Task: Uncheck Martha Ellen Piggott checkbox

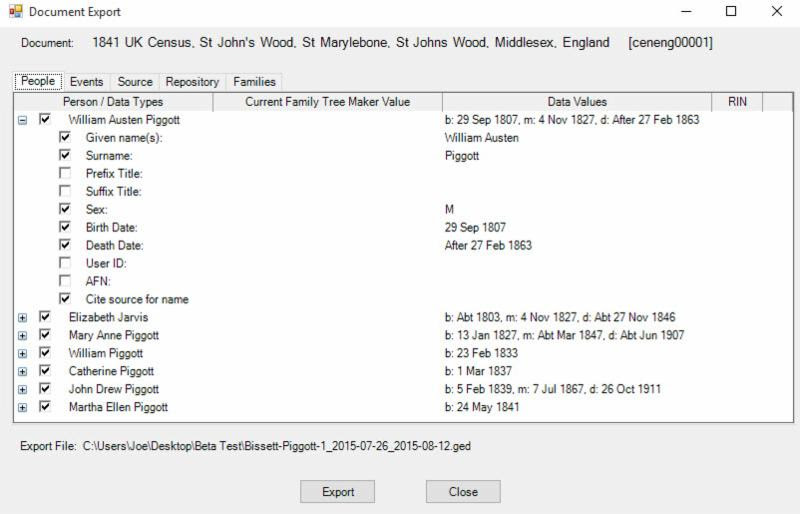Action: 45,407
